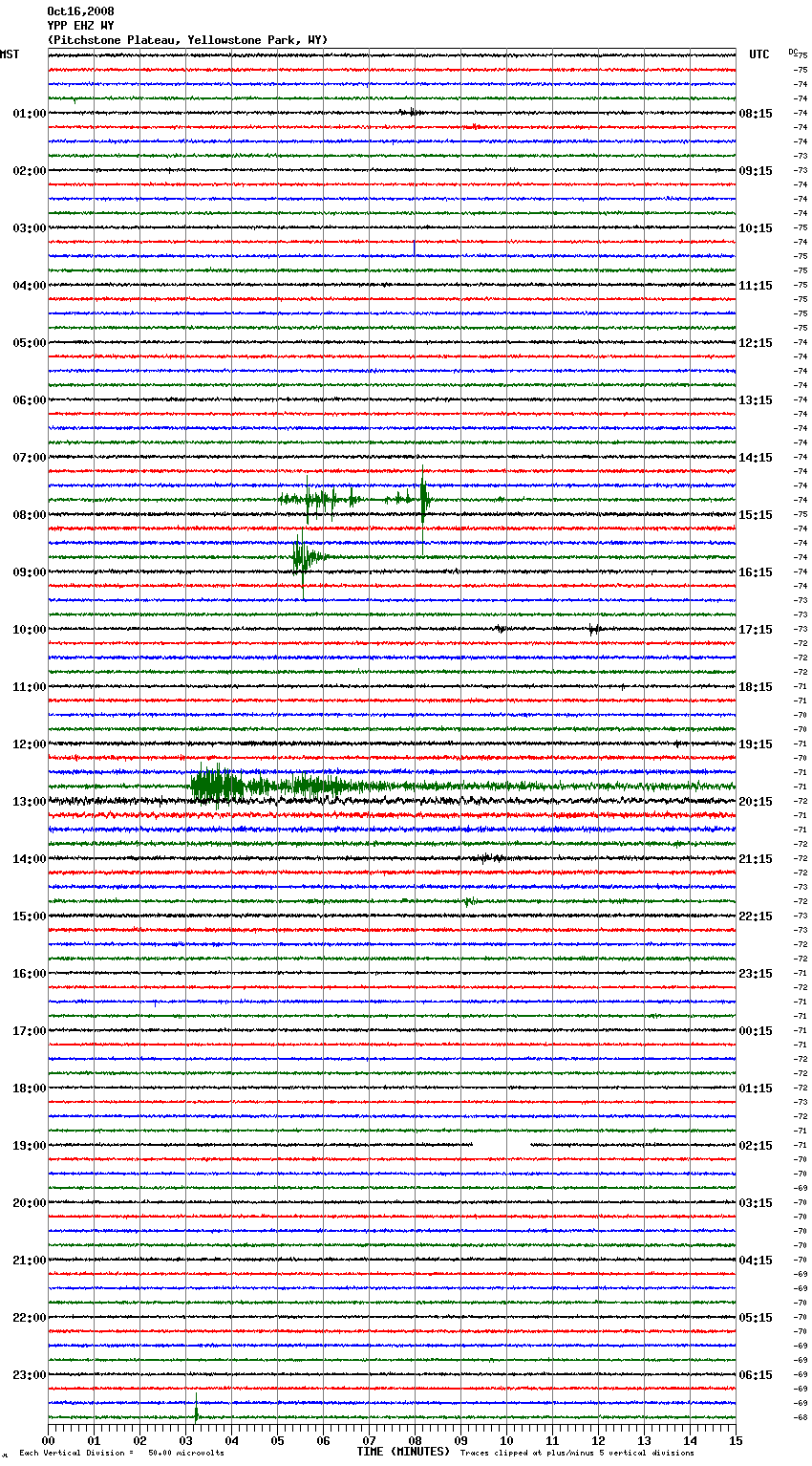The width and height of the screenshot is (812, 1466).
Task: Click the 22:15 UTC time label
Action: tap(756, 916)
